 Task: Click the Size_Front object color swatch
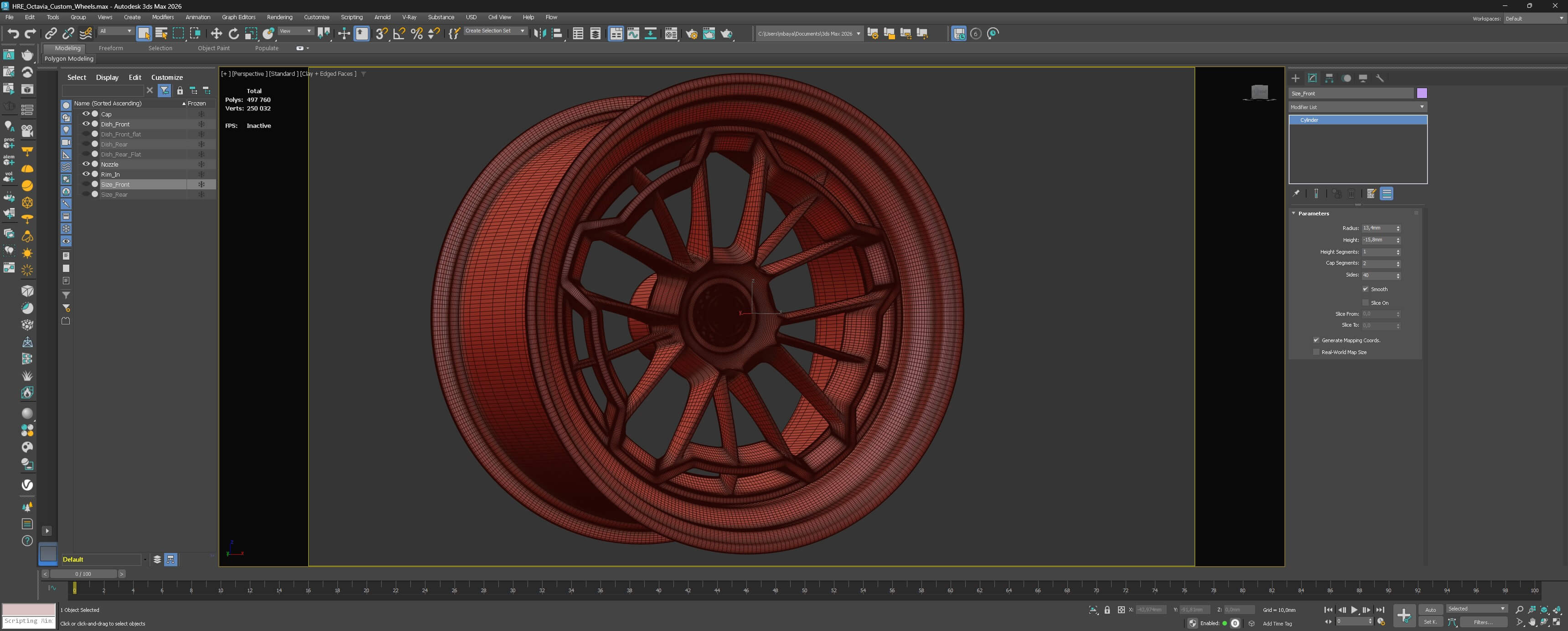(1422, 93)
